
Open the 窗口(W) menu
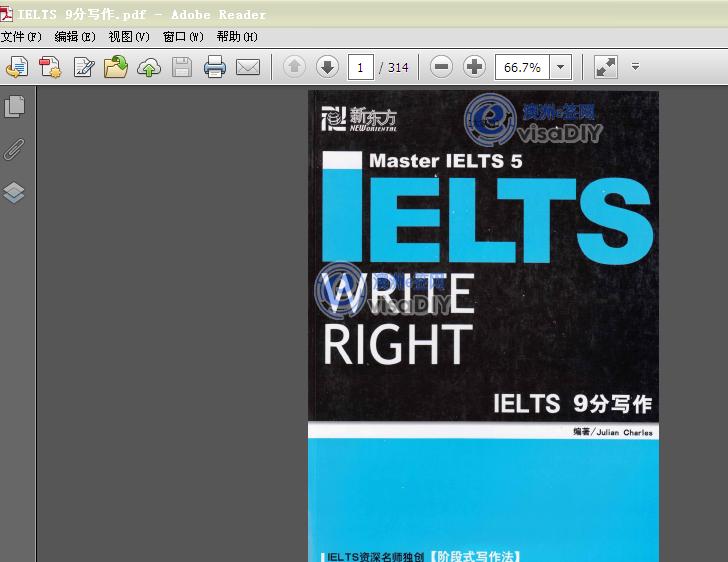(183, 37)
